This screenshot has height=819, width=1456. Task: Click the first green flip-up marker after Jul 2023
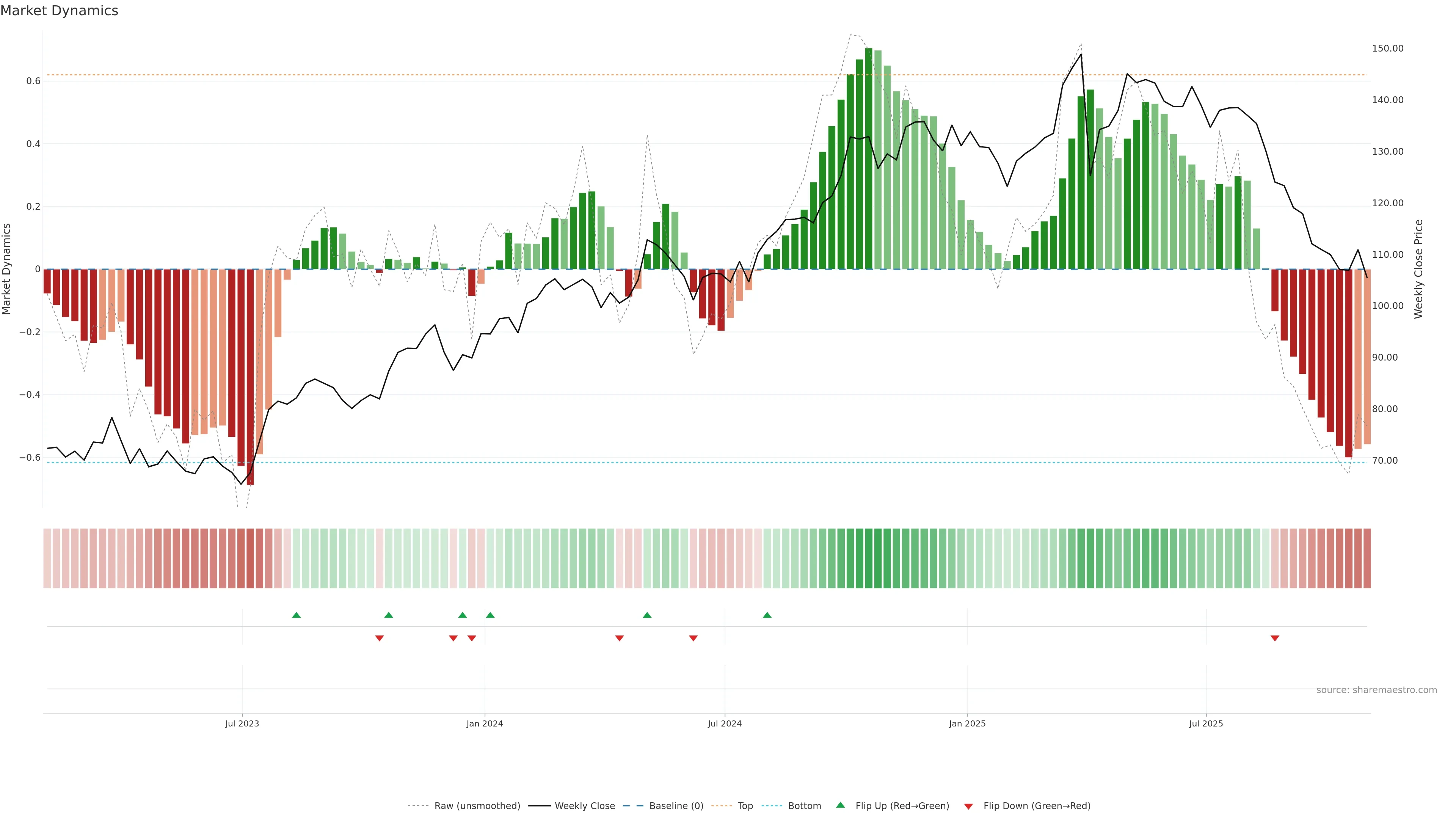[x=296, y=615]
